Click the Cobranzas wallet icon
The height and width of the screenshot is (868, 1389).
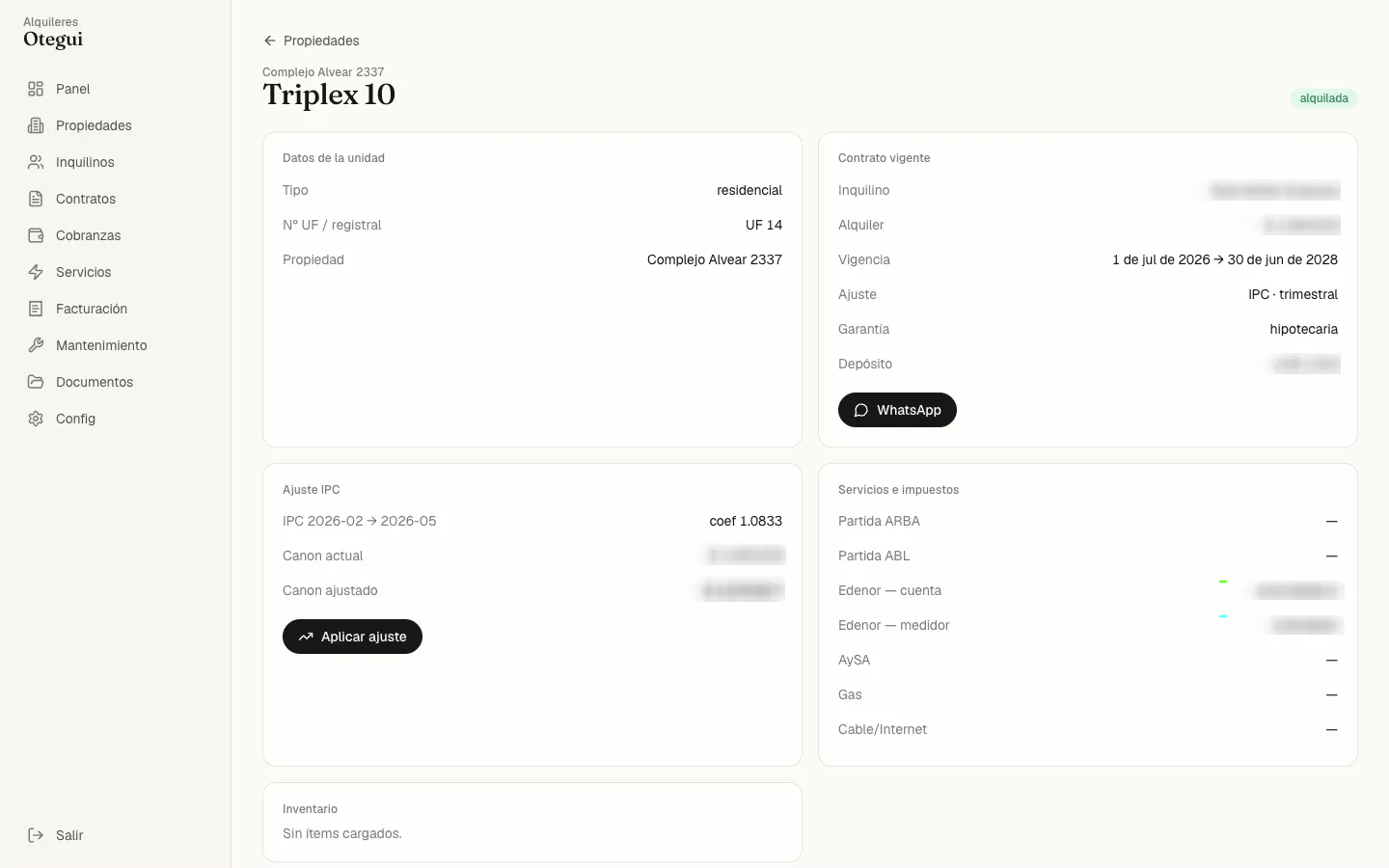pyautogui.click(x=36, y=235)
